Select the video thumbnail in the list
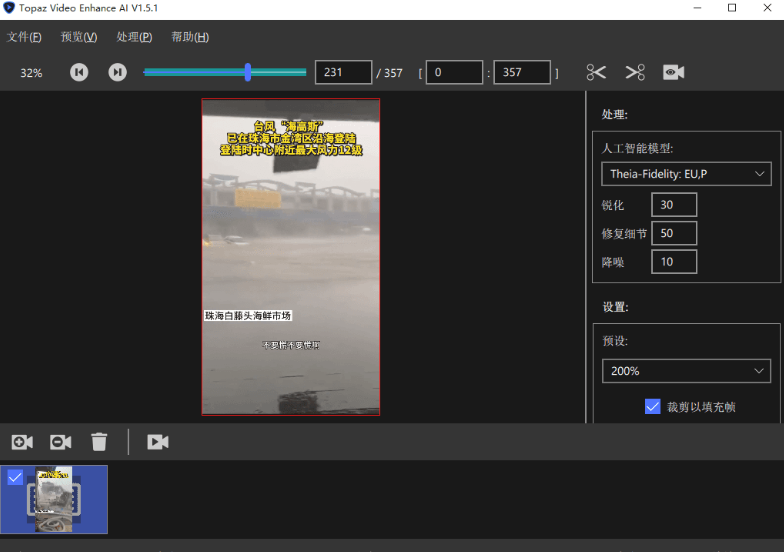 pos(54,500)
